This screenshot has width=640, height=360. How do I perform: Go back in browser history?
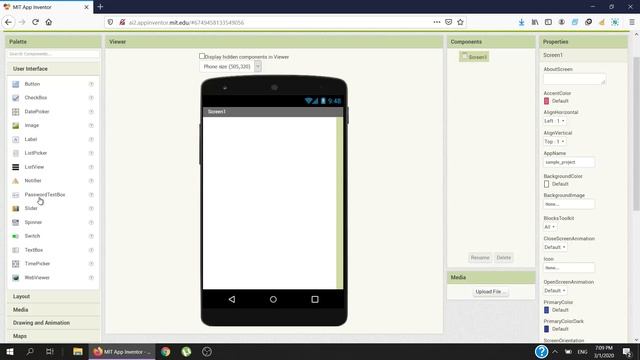click(9, 22)
